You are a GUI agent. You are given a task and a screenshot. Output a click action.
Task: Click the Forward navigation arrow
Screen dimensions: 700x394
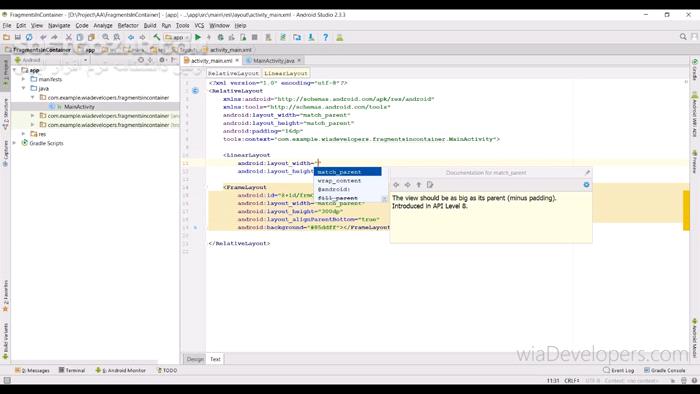click(142, 37)
